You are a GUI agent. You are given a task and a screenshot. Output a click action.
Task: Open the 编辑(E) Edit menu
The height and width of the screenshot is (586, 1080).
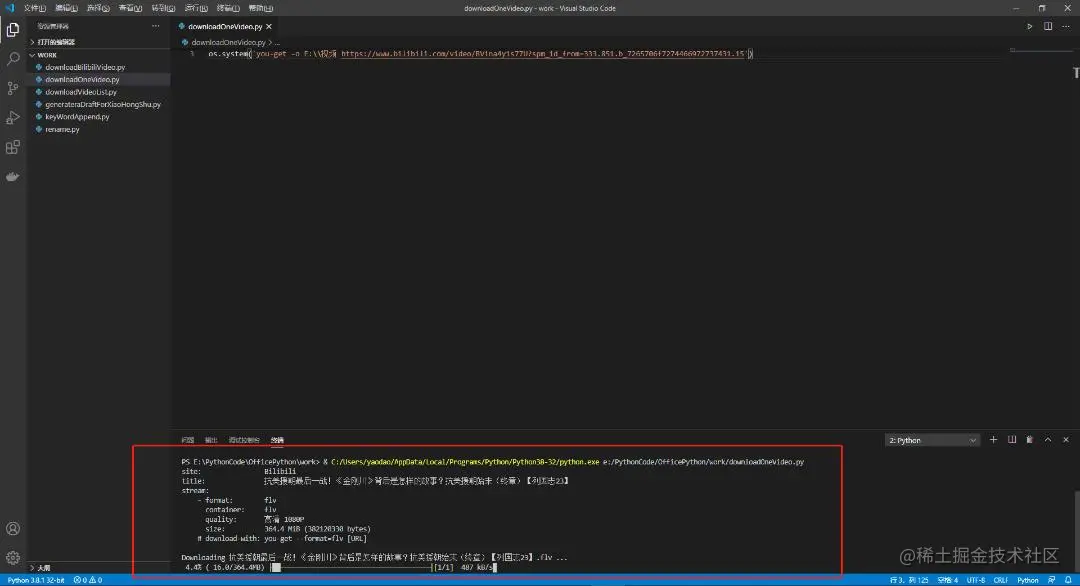pos(66,8)
